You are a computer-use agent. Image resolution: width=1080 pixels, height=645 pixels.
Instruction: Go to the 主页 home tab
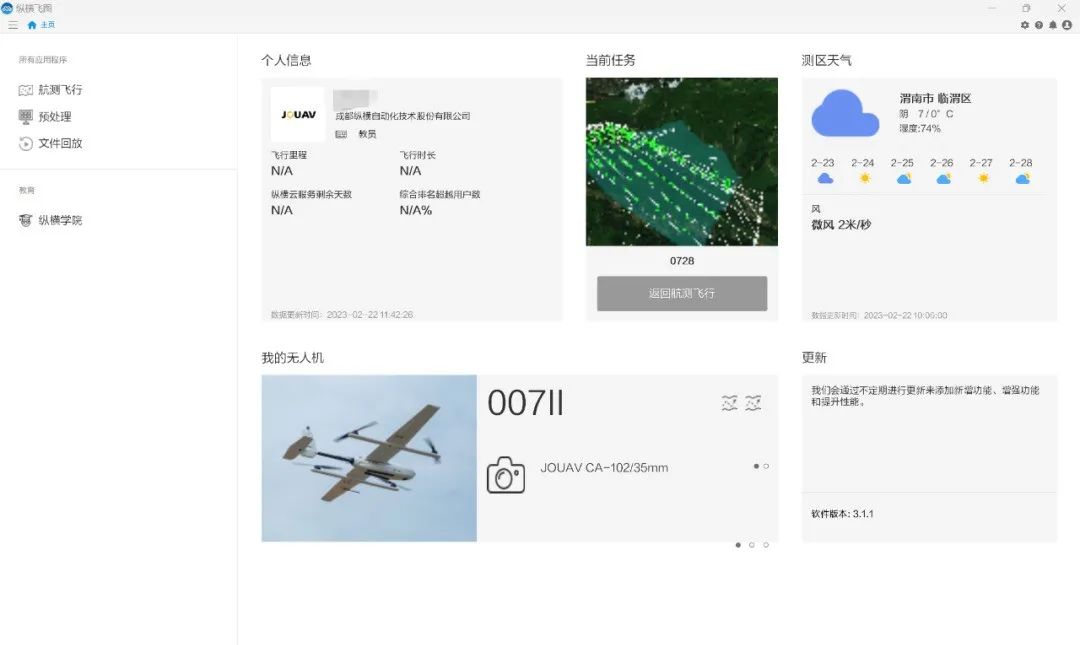(42, 25)
